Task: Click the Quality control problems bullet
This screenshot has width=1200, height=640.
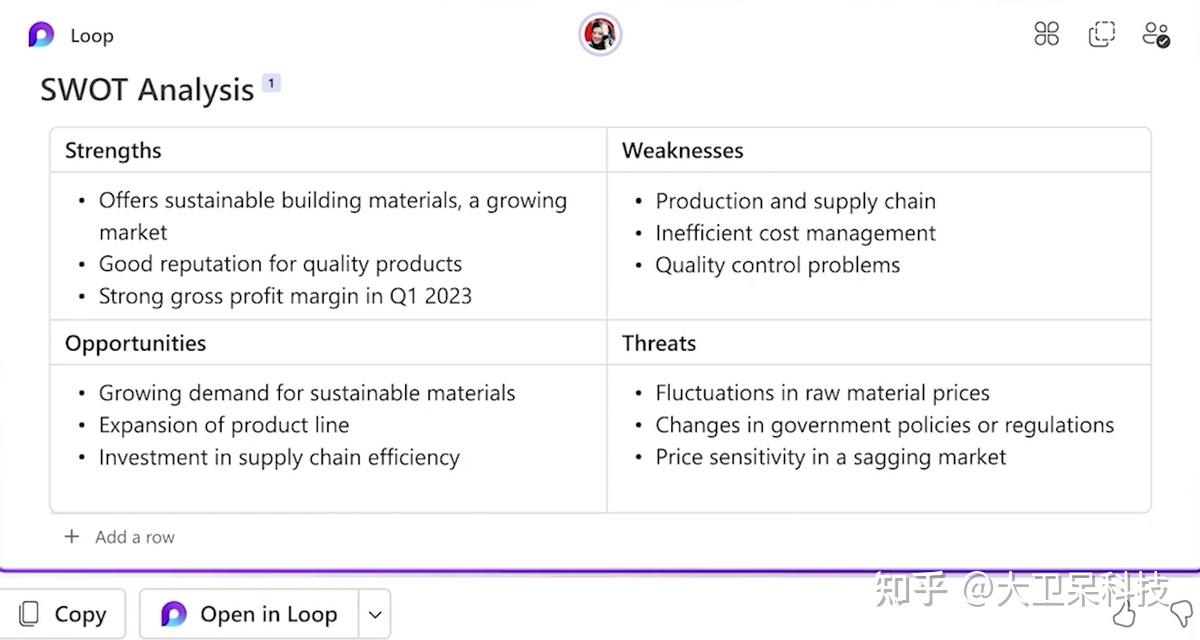Action: point(777,265)
